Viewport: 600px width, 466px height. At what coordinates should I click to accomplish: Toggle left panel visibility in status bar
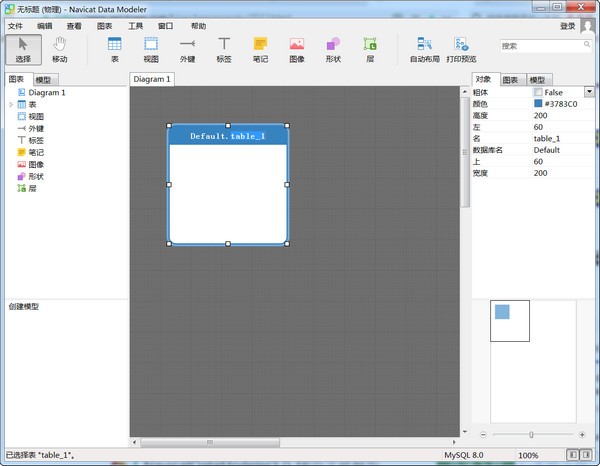(x=572, y=455)
